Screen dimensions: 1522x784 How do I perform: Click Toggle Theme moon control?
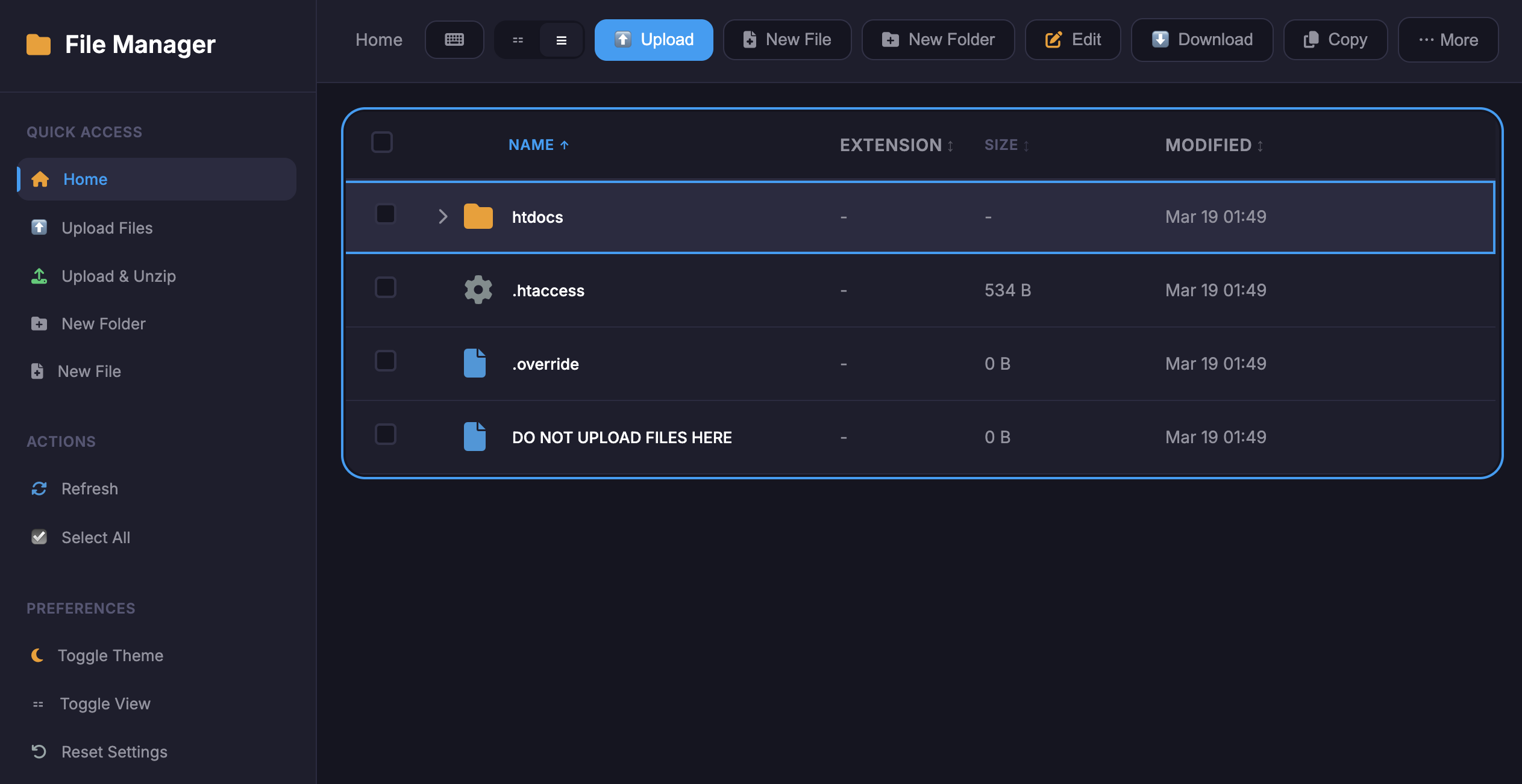pos(38,655)
